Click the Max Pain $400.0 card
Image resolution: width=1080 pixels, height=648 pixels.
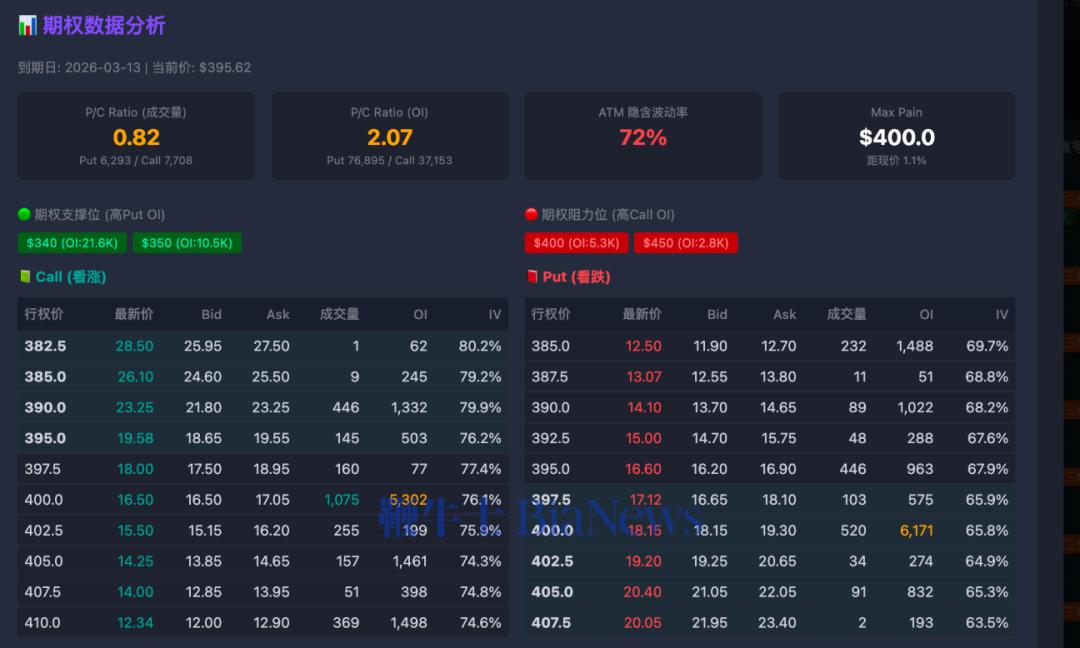896,137
